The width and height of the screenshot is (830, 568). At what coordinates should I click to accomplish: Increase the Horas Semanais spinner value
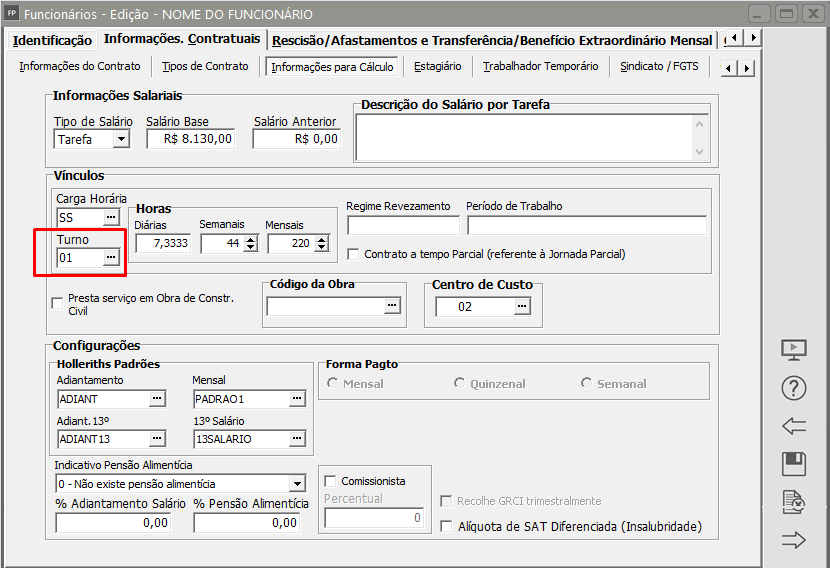tap(250, 238)
